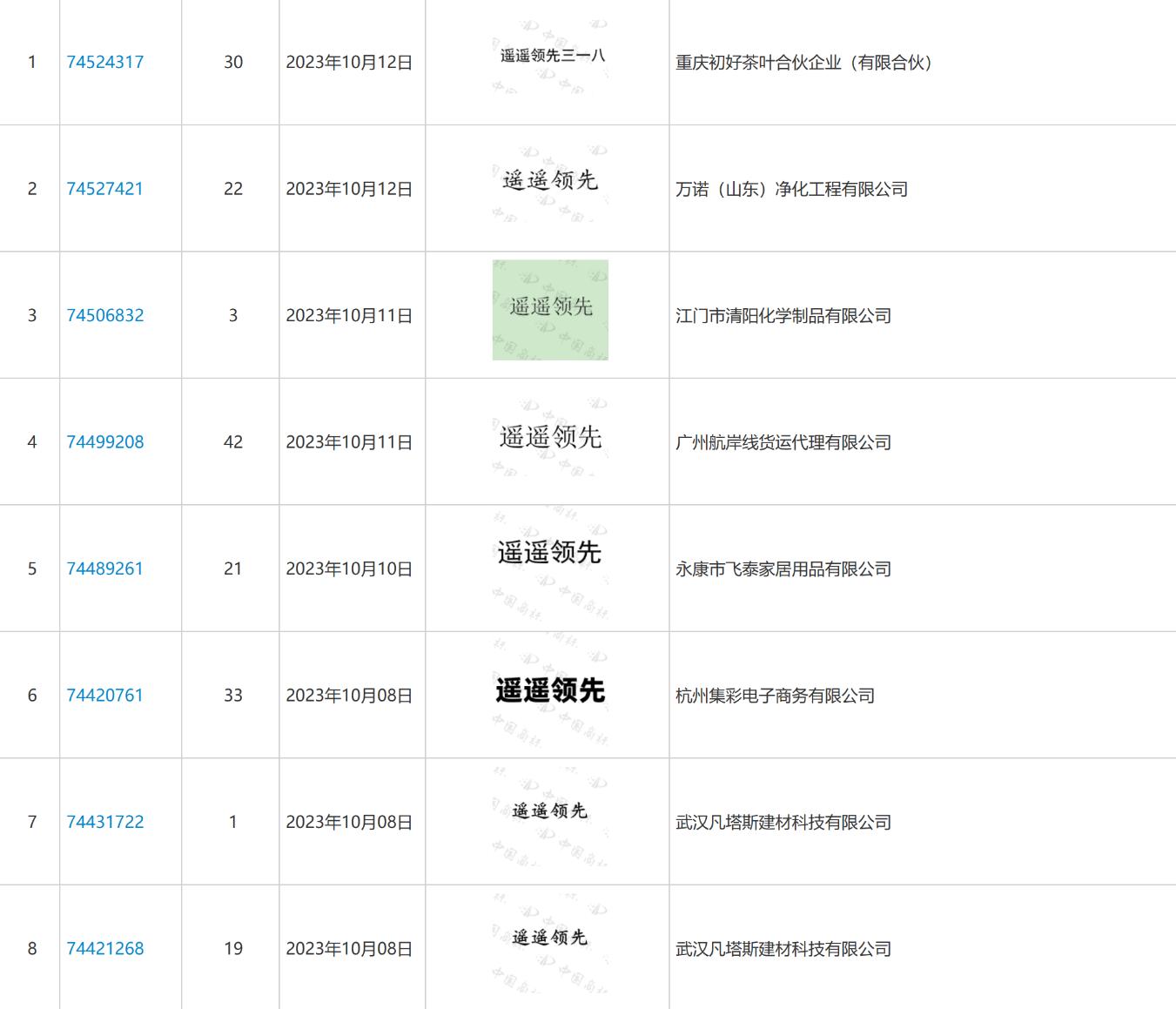The height and width of the screenshot is (1009, 1176).
Task: View trademark image in row 7 (class 1)
Action: (550, 818)
